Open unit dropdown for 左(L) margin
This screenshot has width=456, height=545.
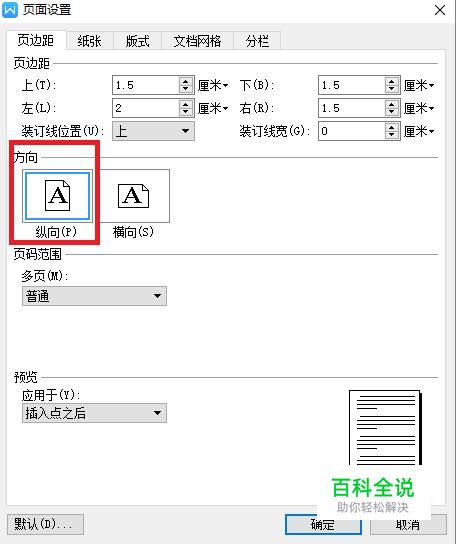click(213, 108)
